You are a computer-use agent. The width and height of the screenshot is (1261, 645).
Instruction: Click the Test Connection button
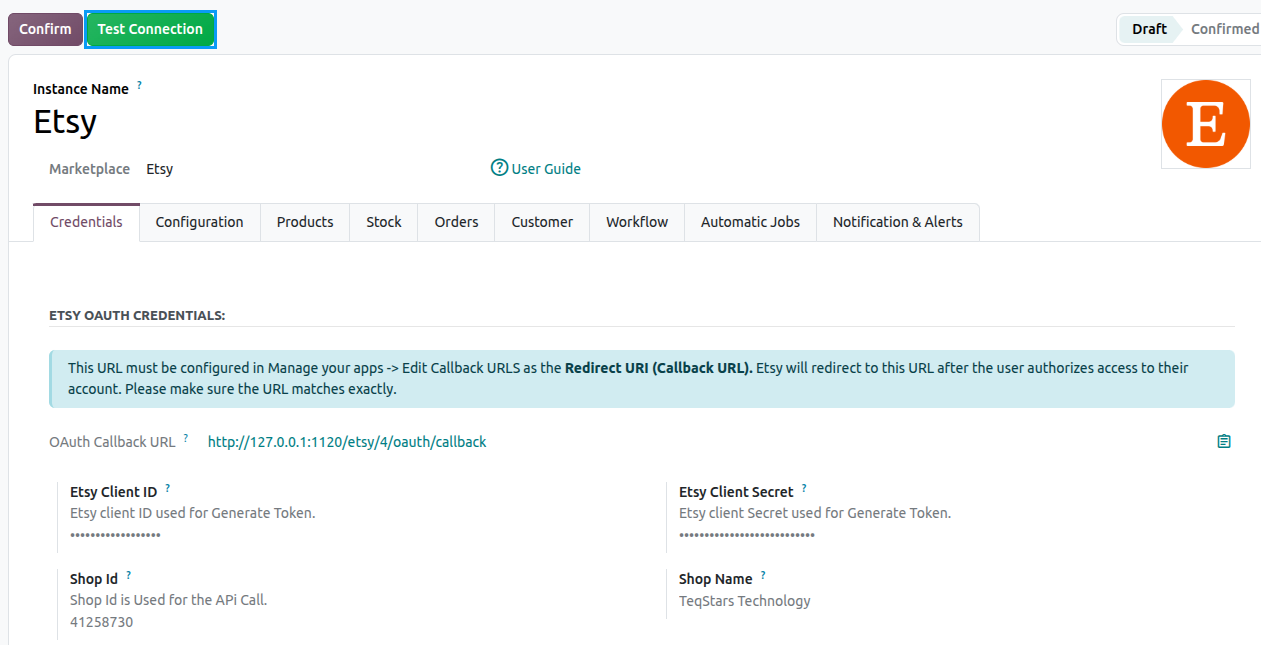click(x=150, y=29)
